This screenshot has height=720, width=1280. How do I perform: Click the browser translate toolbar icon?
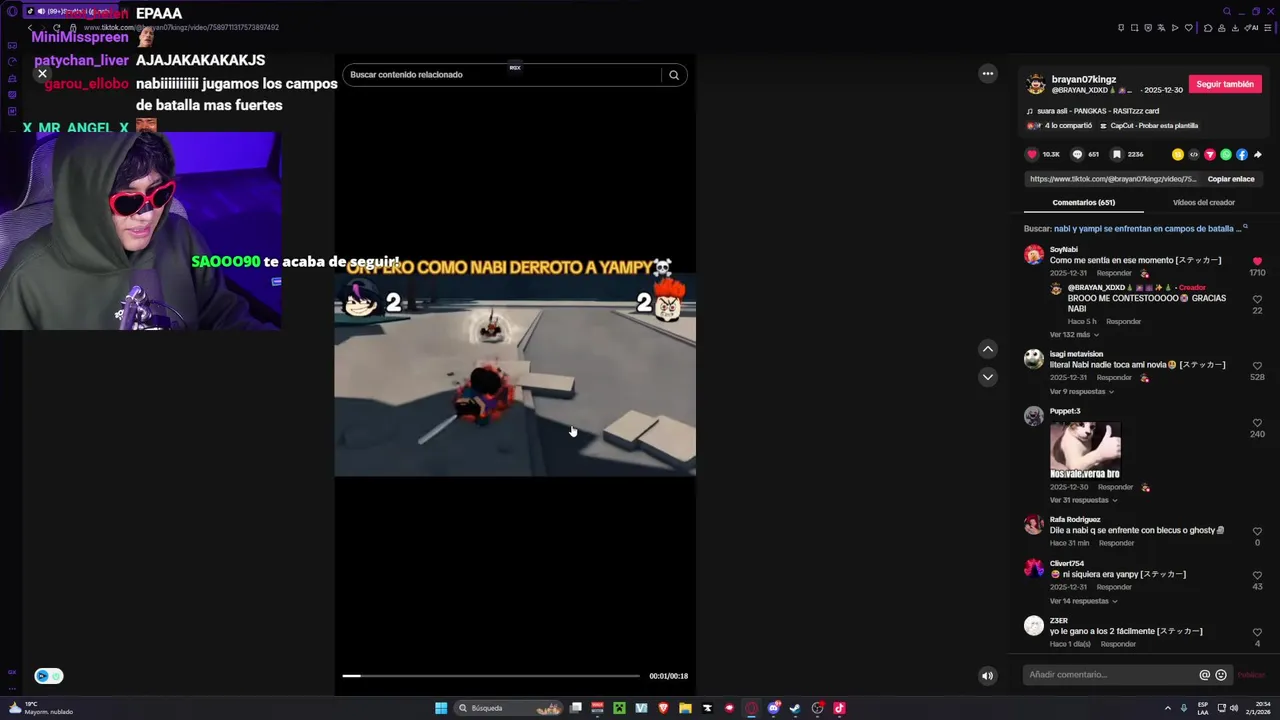click(x=1161, y=28)
